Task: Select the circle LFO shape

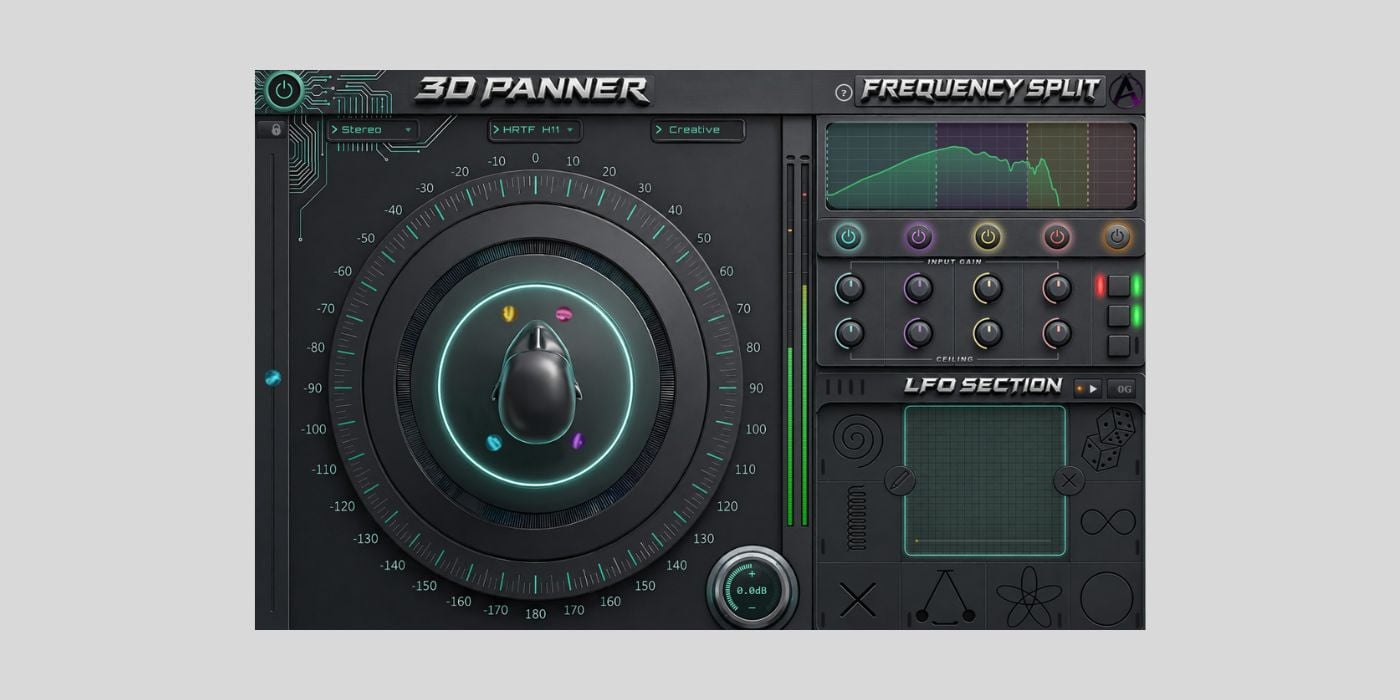Action: (x=1107, y=598)
